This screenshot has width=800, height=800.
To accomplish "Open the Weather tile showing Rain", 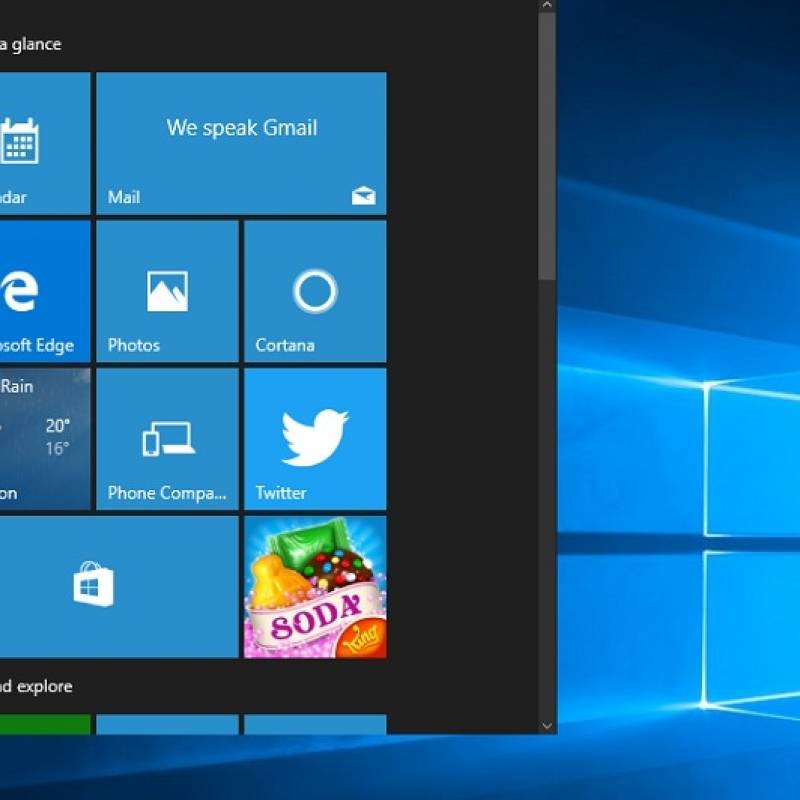I will pos(45,439).
